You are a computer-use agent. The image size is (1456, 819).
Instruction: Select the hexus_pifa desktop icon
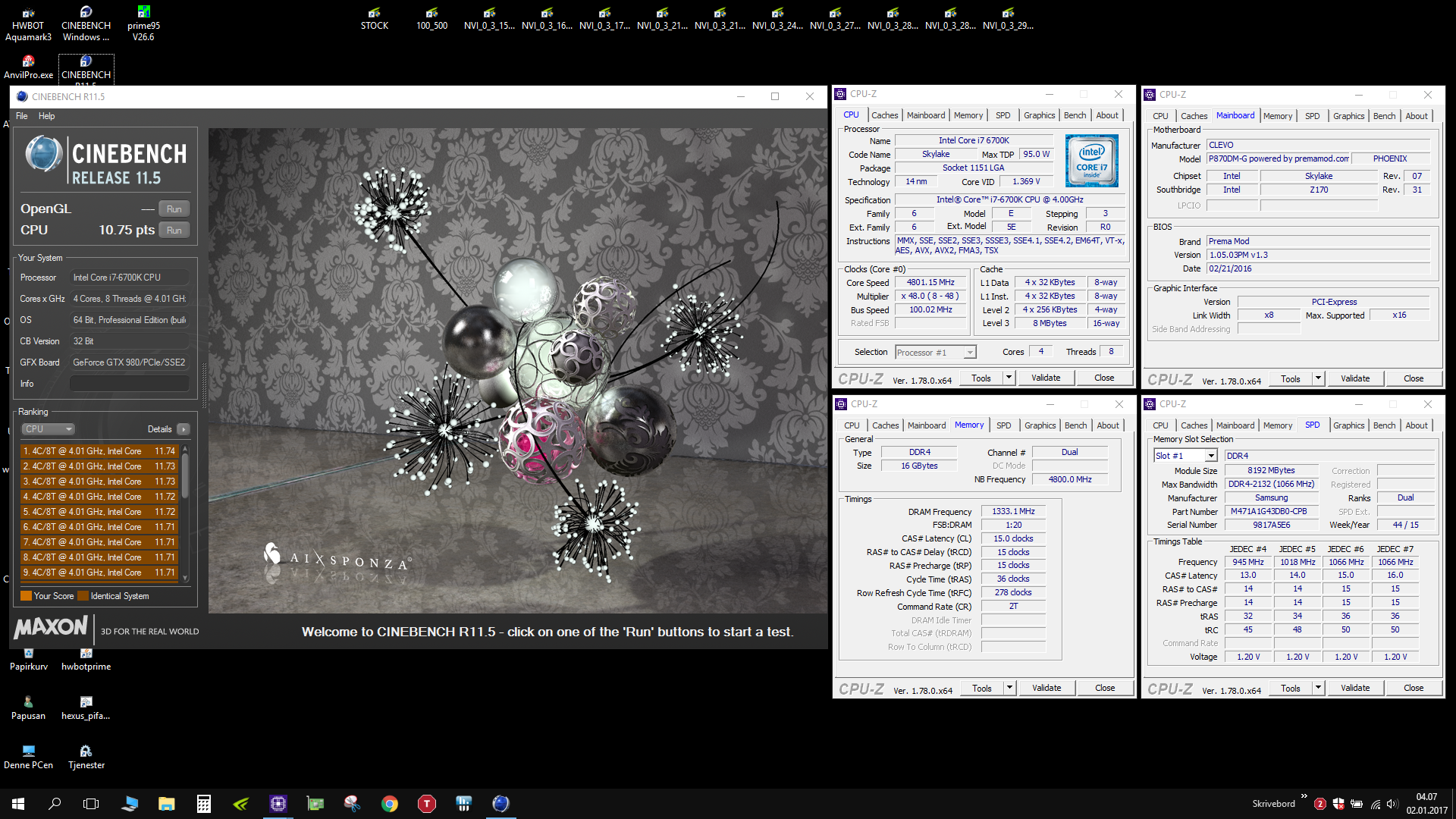click(86, 708)
